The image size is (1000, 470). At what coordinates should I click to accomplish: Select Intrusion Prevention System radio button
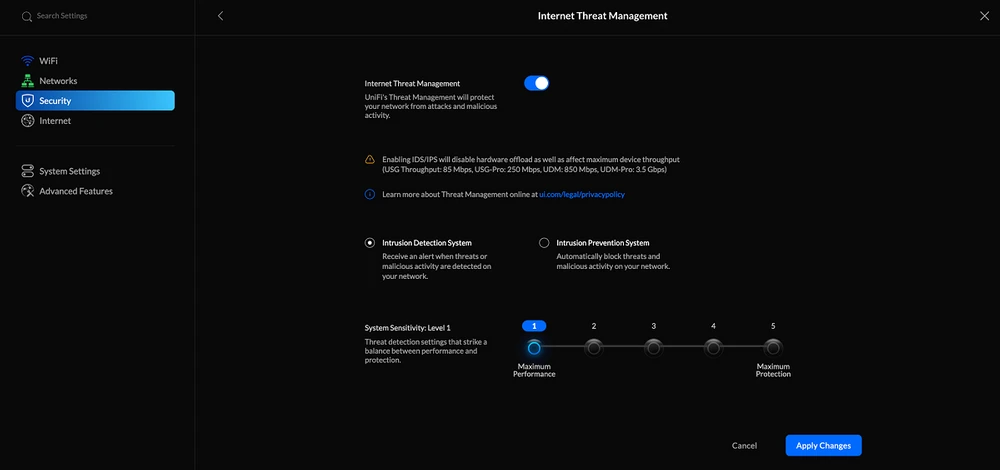coord(544,243)
